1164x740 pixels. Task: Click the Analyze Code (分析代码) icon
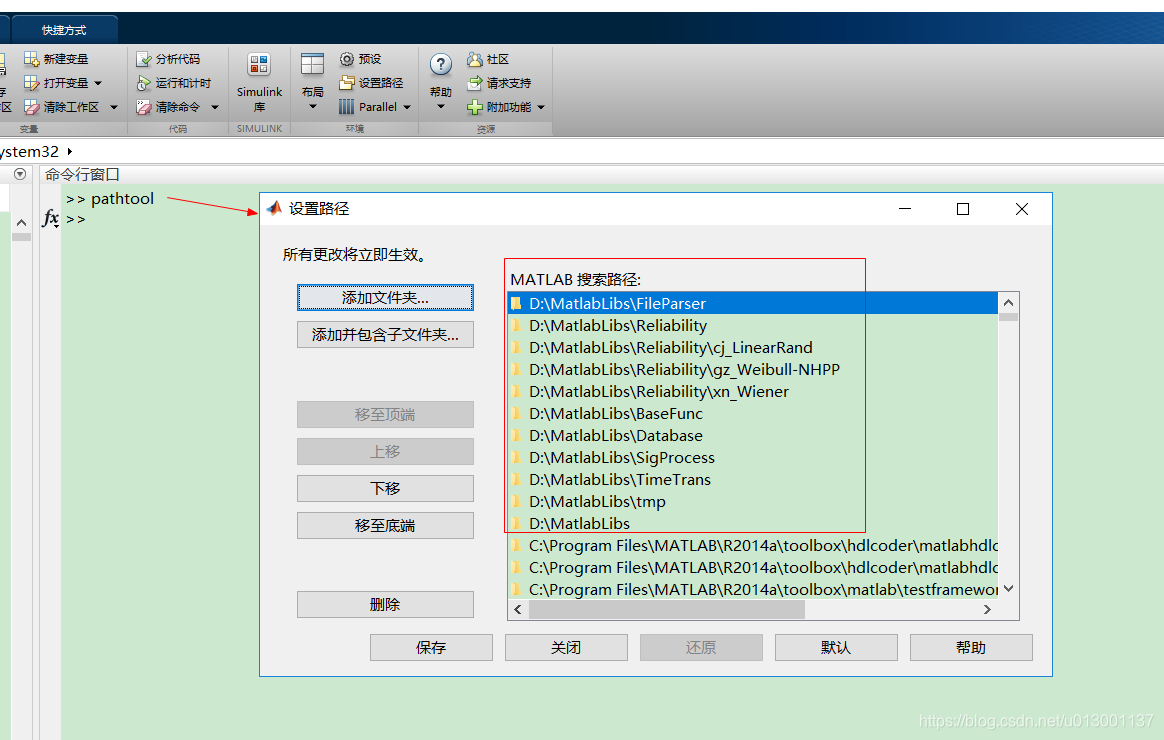tap(144, 59)
